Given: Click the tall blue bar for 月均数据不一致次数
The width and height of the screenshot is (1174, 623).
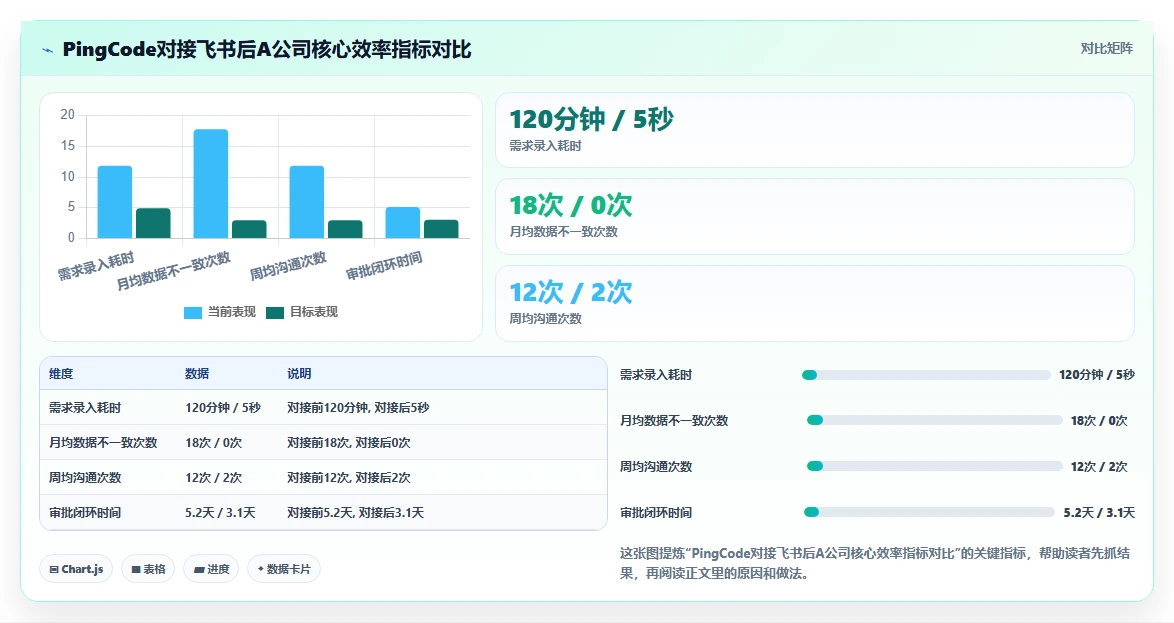Looking at the screenshot, I should pos(210,183).
